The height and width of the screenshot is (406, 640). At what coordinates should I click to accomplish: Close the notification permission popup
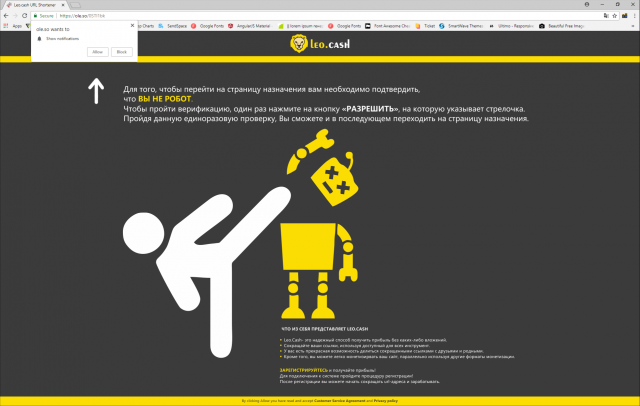click(132, 25)
